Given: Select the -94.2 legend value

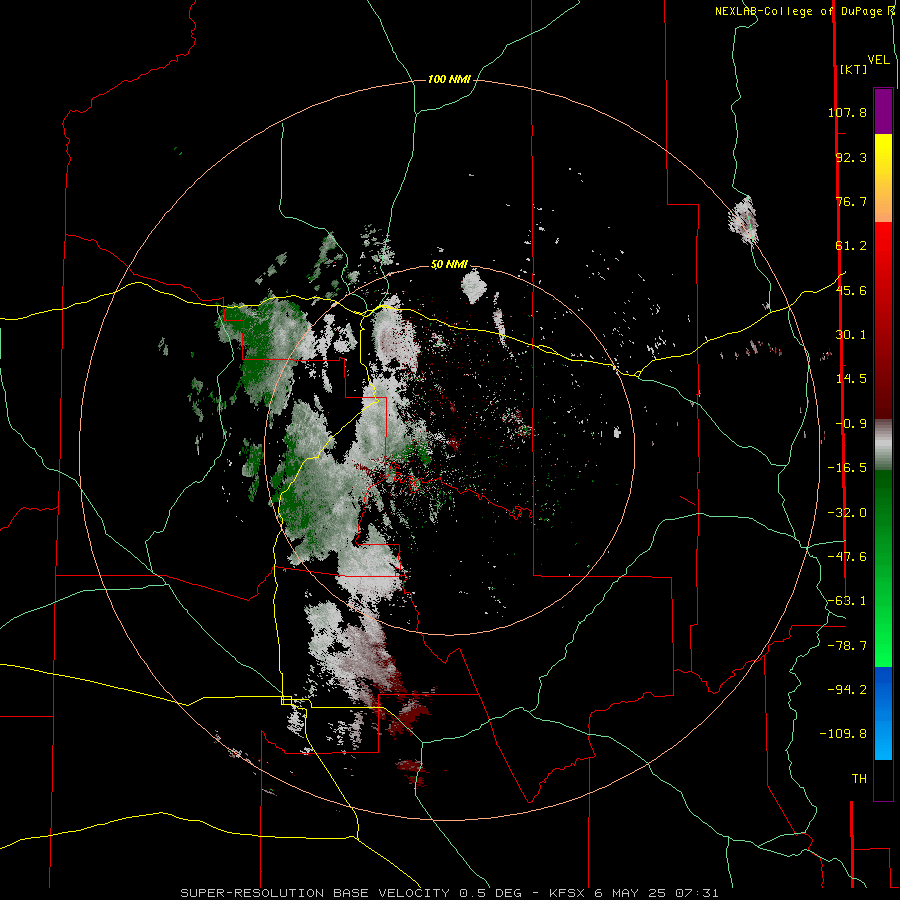Looking at the screenshot, I should (x=847, y=689).
